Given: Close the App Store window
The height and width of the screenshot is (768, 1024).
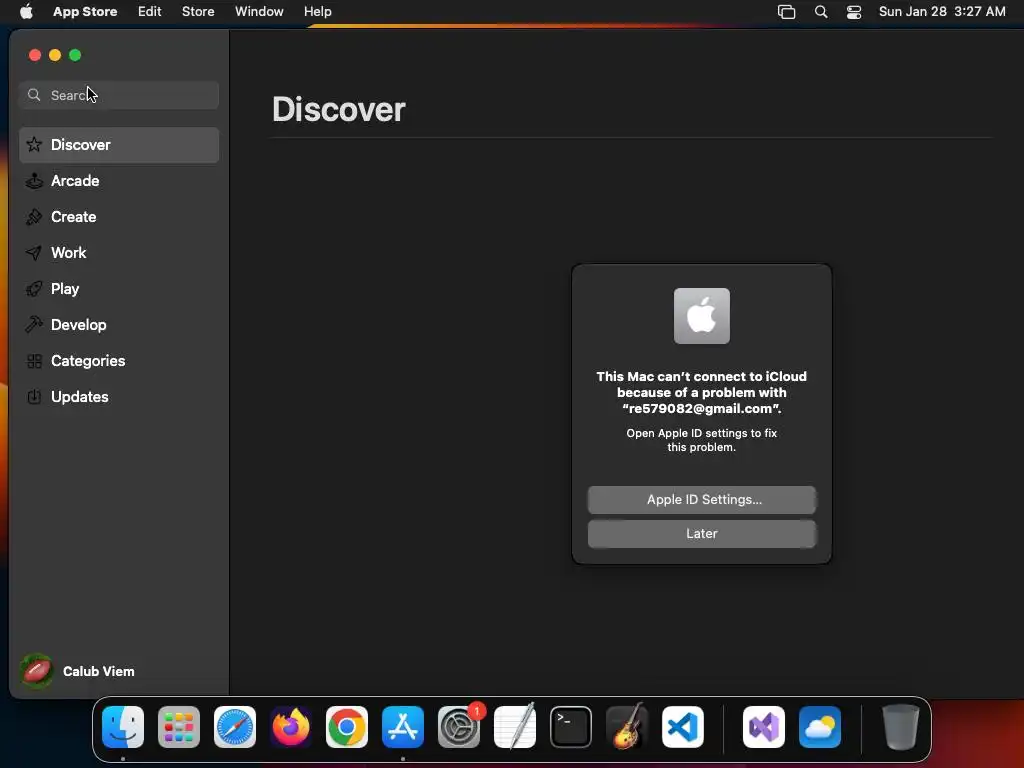Looking at the screenshot, I should click(35, 55).
